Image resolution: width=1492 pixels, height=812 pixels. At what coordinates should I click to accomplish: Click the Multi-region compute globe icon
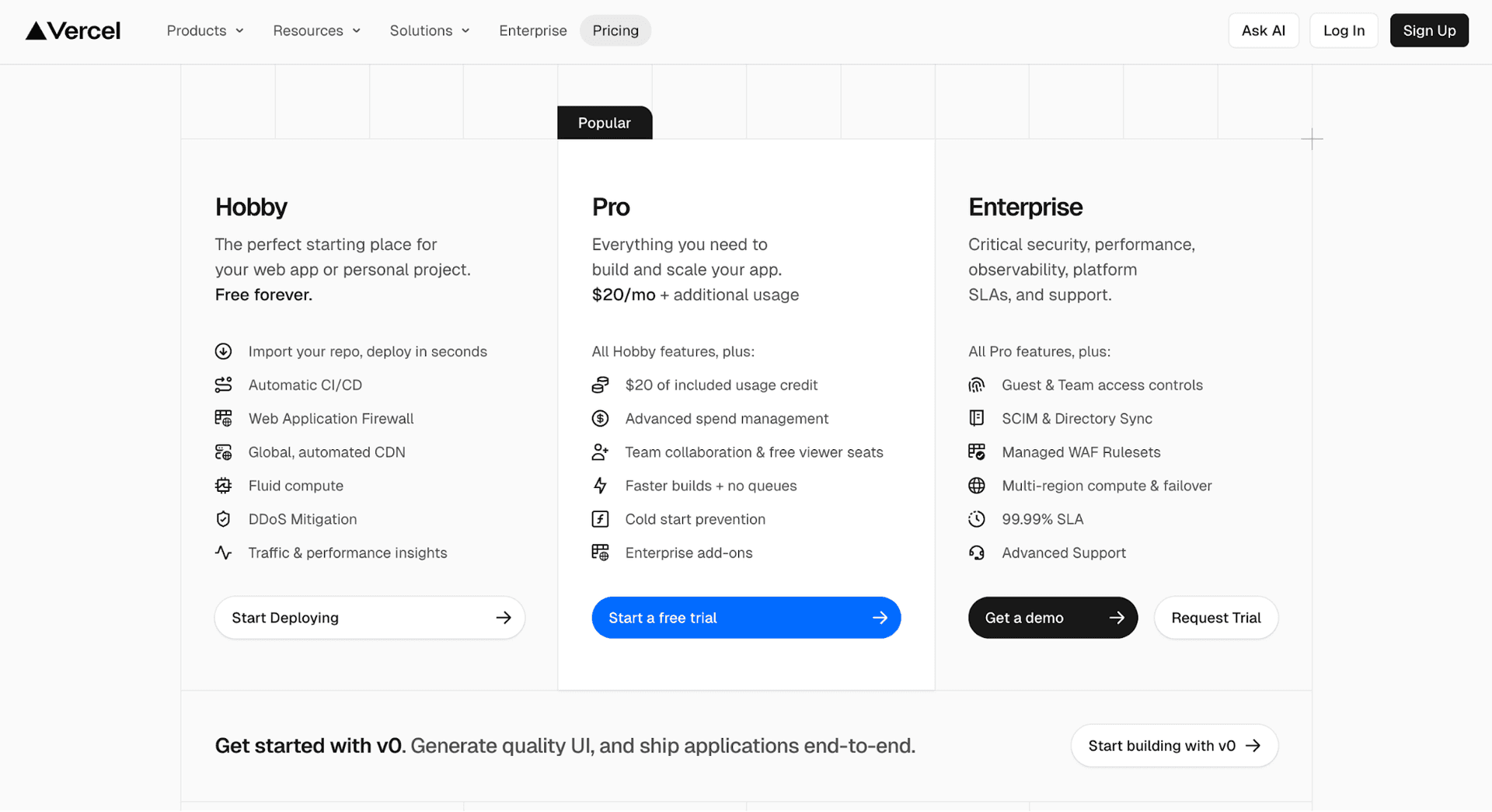(976, 485)
